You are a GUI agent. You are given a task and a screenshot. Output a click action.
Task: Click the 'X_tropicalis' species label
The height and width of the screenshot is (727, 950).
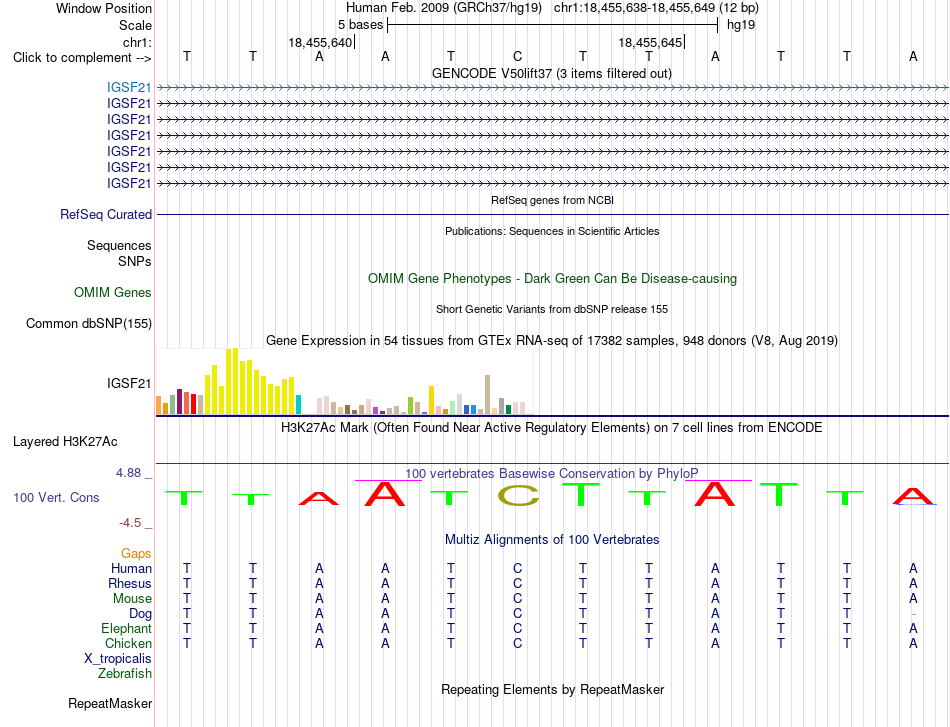click(118, 659)
